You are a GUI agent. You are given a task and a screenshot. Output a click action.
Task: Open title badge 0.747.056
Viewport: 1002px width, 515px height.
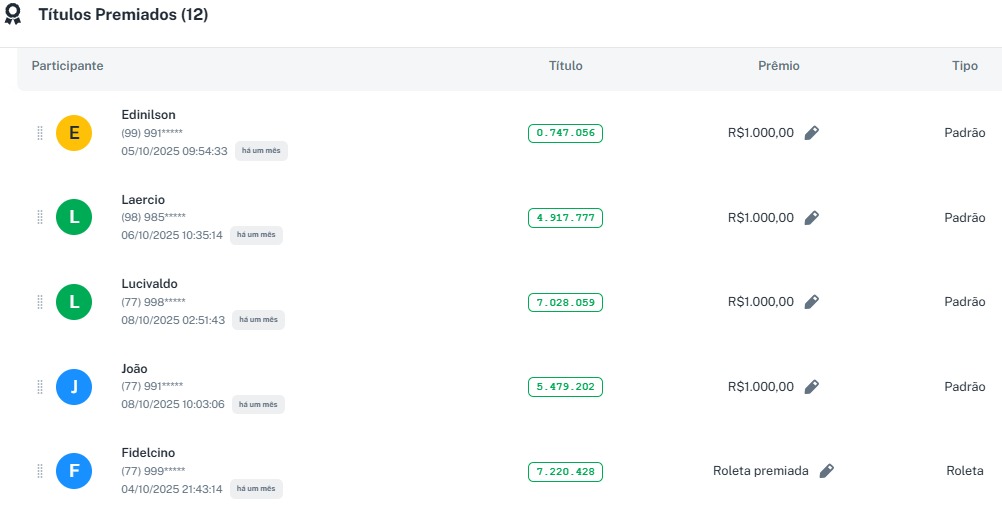565,133
